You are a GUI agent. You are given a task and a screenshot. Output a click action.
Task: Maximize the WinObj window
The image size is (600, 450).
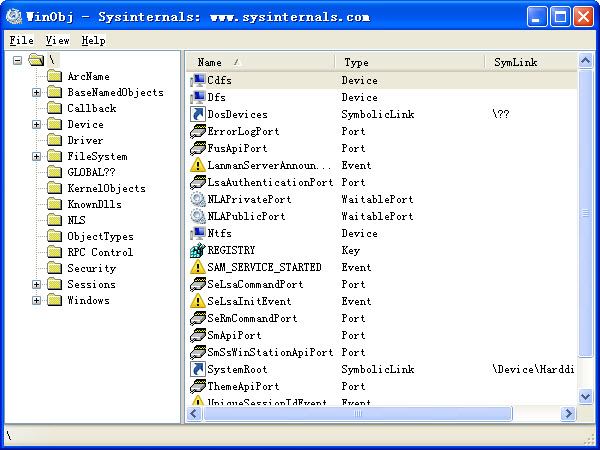[x=560, y=16]
